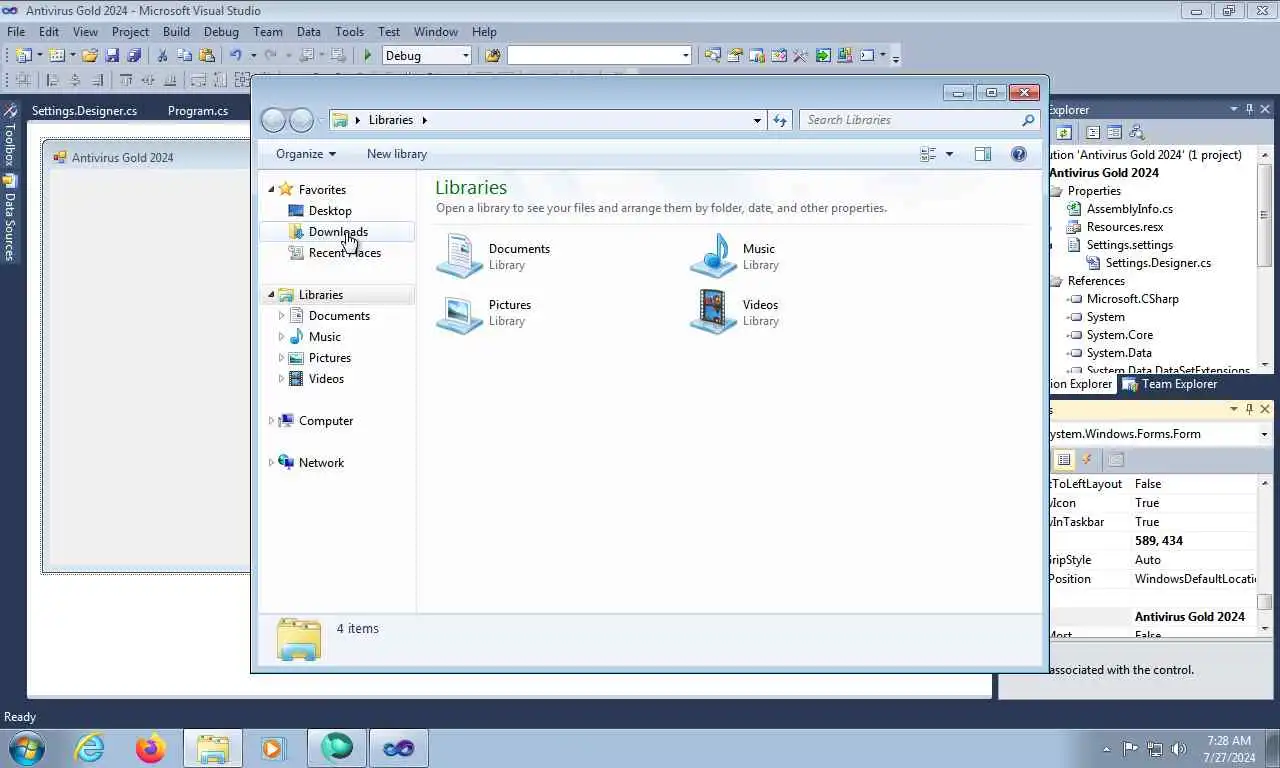Screen dimensions: 1280x768
Task: Open the Visual Studio File menu
Action: point(16,32)
